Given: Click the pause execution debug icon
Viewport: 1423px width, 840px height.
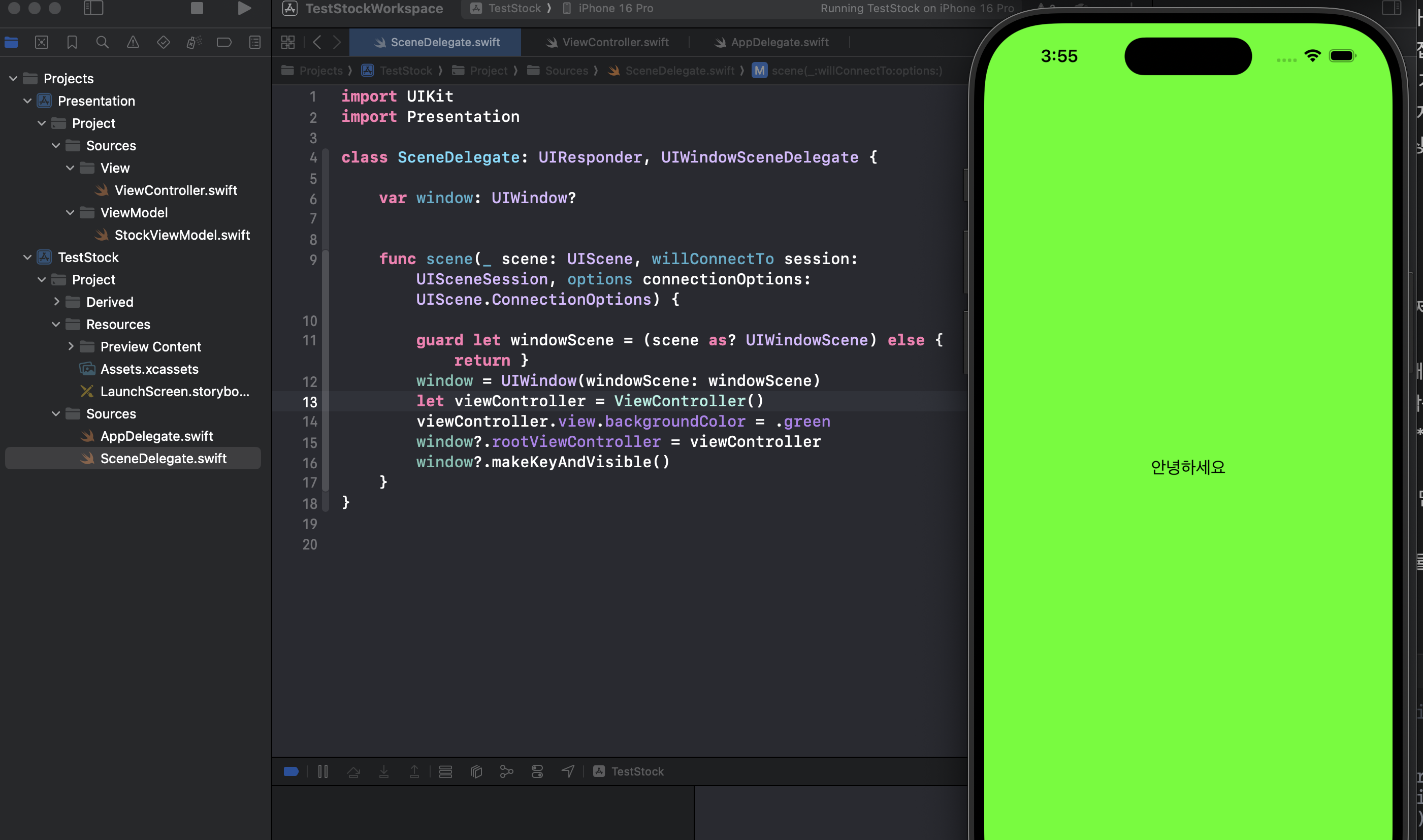Looking at the screenshot, I should 322,771.
